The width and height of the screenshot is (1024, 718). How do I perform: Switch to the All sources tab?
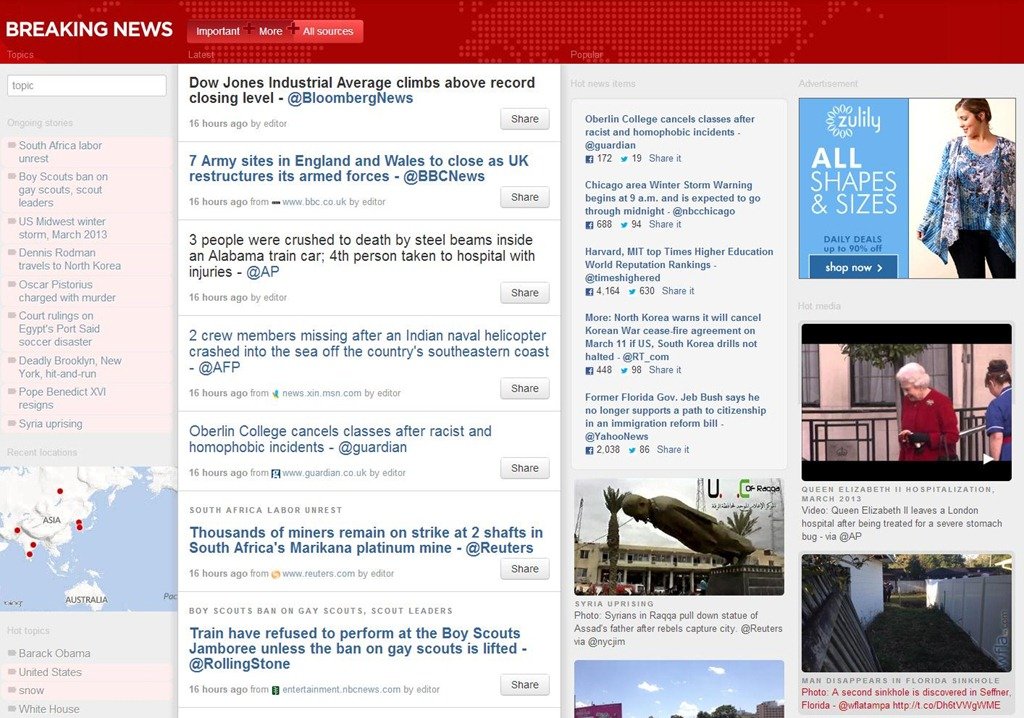[x=328, y=31]
